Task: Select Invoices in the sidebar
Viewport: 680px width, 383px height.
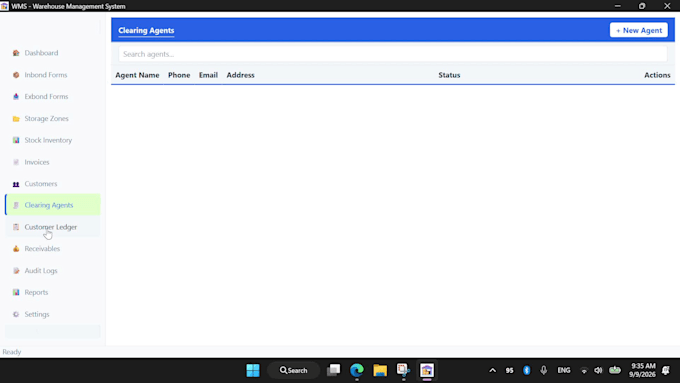Action: tap(52, 162)
